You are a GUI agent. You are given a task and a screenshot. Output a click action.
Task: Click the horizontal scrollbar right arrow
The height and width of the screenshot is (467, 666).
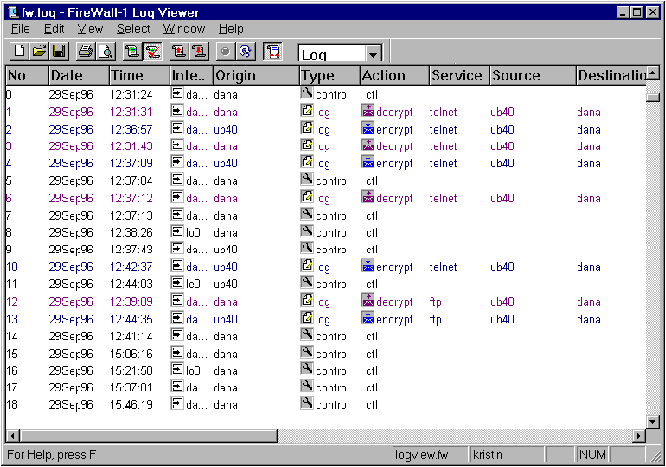639,436
